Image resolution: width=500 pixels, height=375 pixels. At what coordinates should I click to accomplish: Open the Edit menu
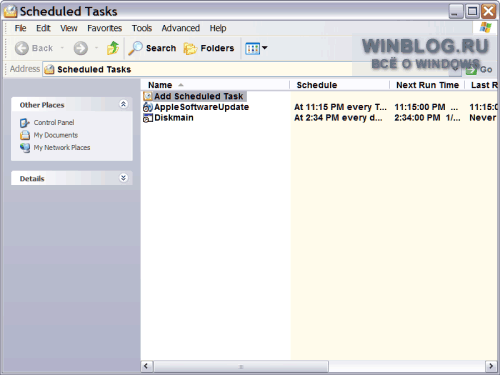coord(43,28)
